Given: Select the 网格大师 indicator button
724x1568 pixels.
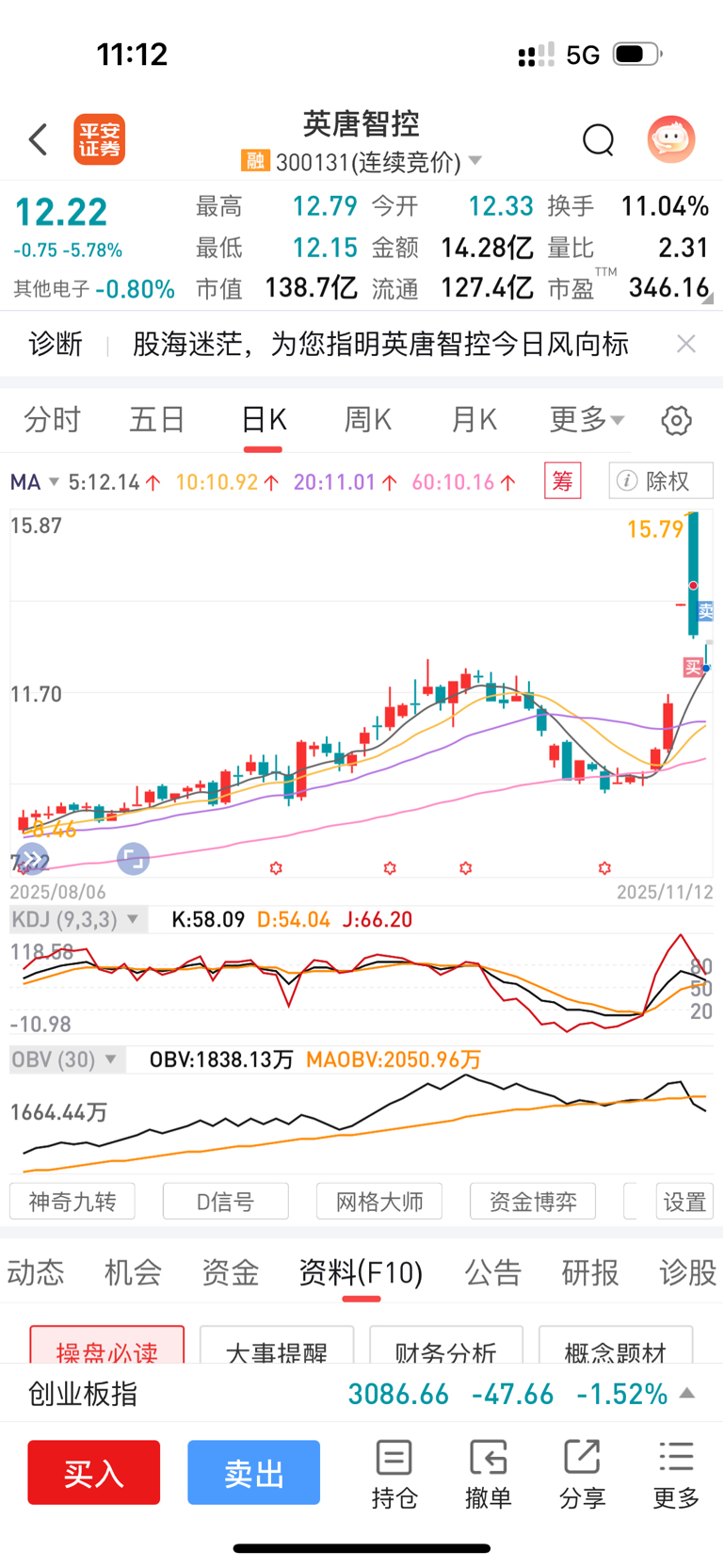Looking at the screenshot, I should tap(379, 1202).
